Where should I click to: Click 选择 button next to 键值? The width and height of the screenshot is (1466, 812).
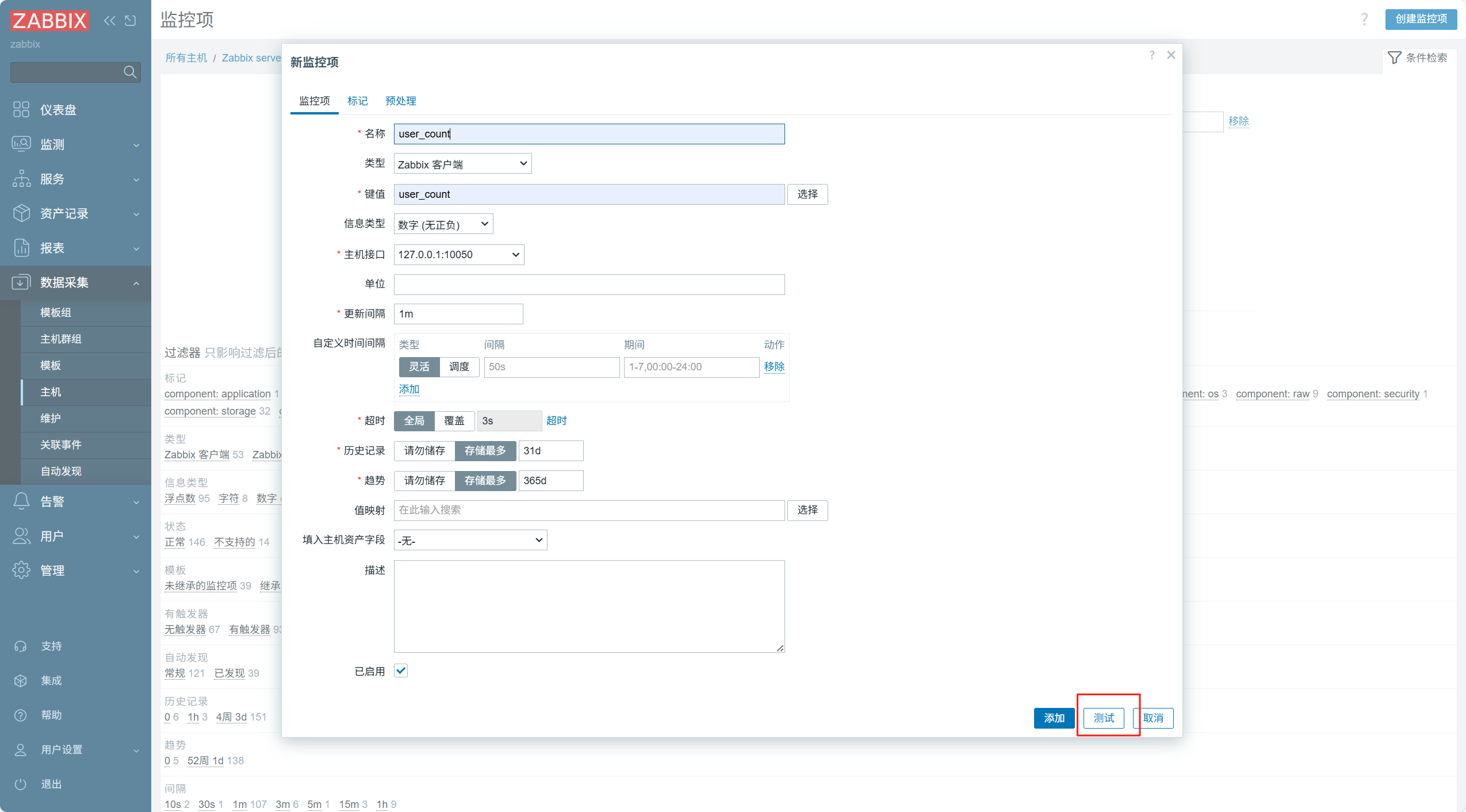[x=807, y=194]
